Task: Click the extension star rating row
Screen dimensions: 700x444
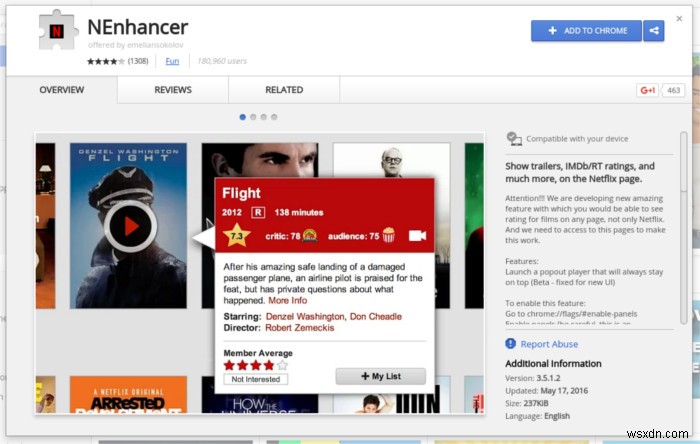Action: point(106,61)
